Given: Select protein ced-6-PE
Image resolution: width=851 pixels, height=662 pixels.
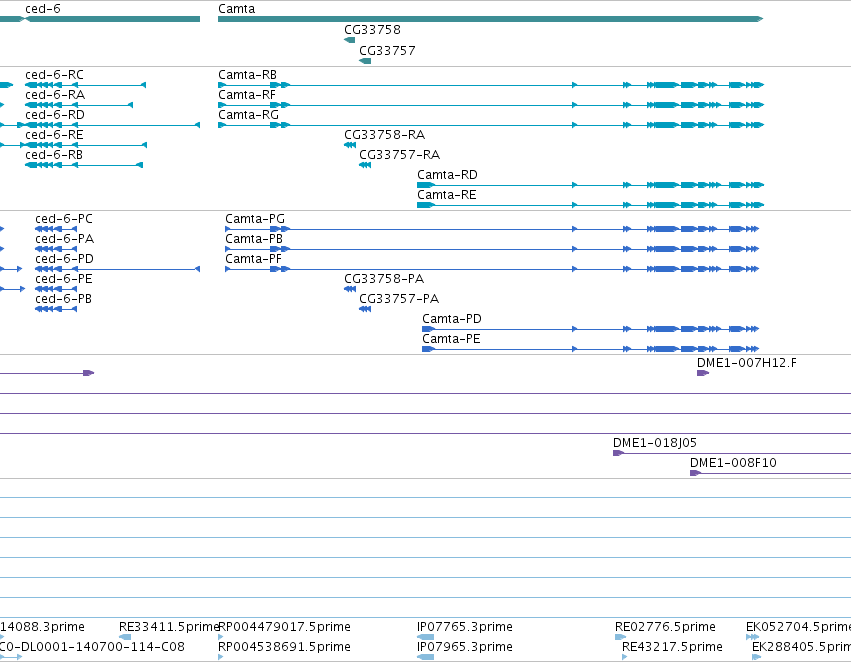Looking at the screenshot, I should [64, 279].
